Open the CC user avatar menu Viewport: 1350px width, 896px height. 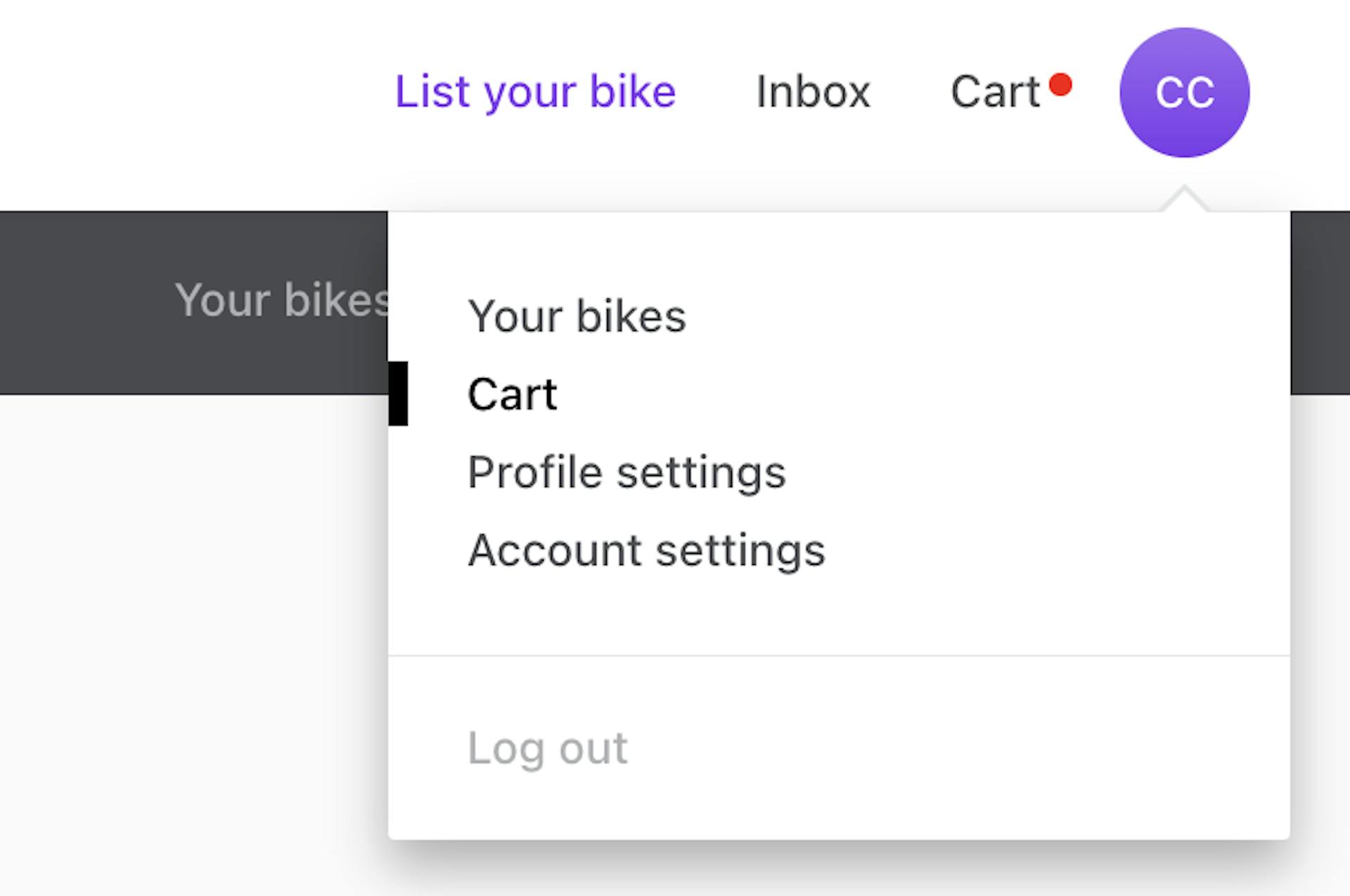click(1184, 92)
